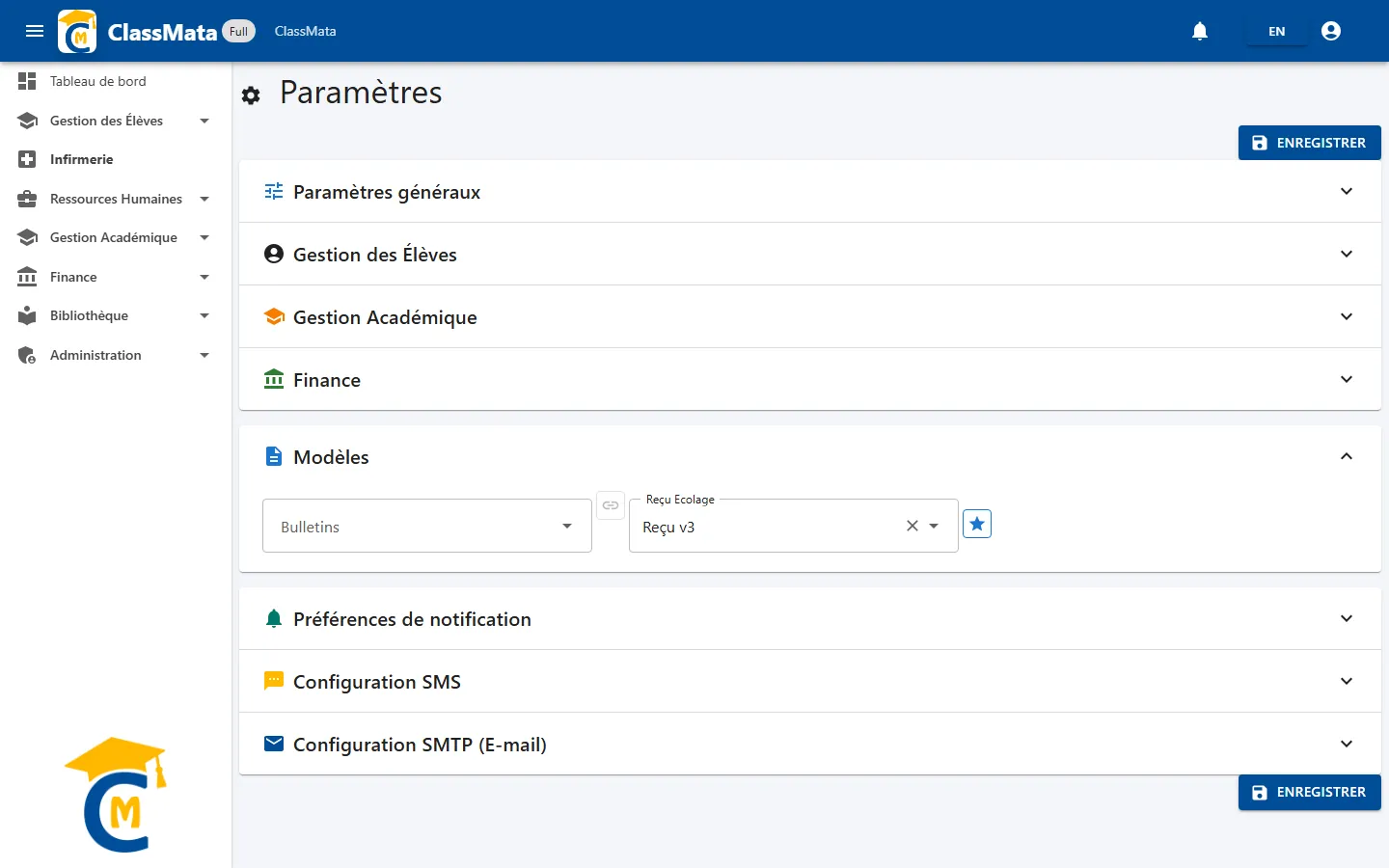The image size is (1389, 868).
Task: Click the link icon beside Bulletins
Action: [611, 505]
